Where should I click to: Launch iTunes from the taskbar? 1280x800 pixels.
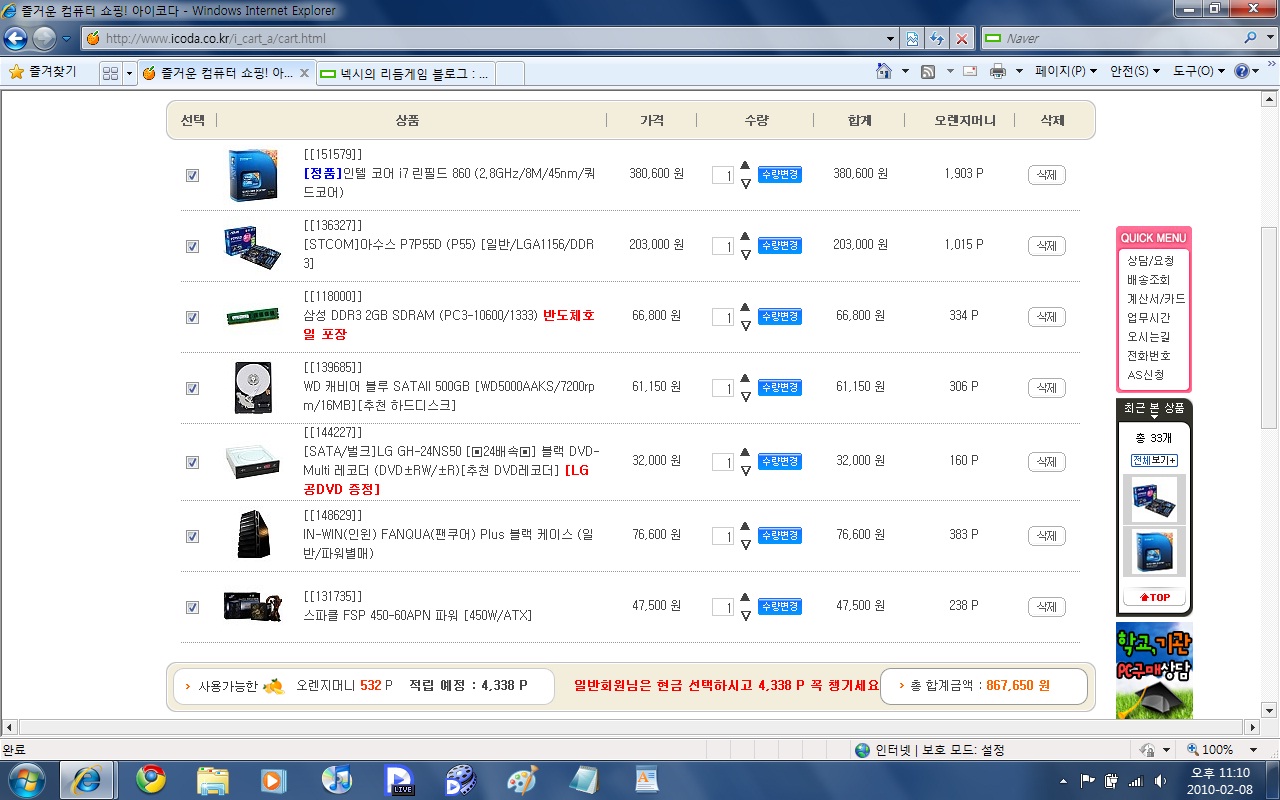(x=336, y=779)
